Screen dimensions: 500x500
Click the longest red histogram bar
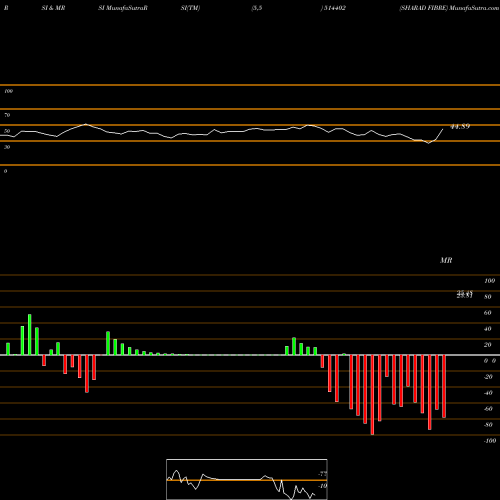[x=372, y=395]
